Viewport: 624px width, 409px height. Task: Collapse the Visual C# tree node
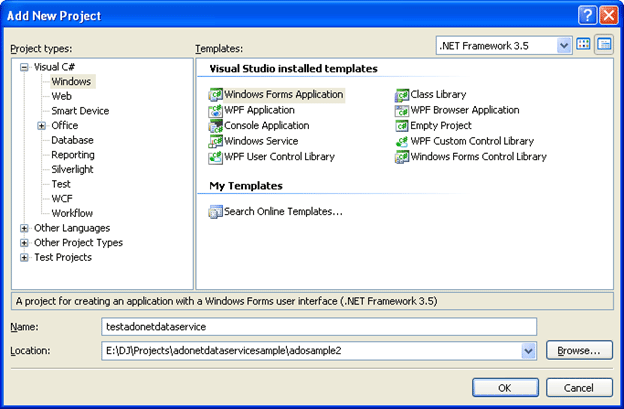(x=24, y=66)
